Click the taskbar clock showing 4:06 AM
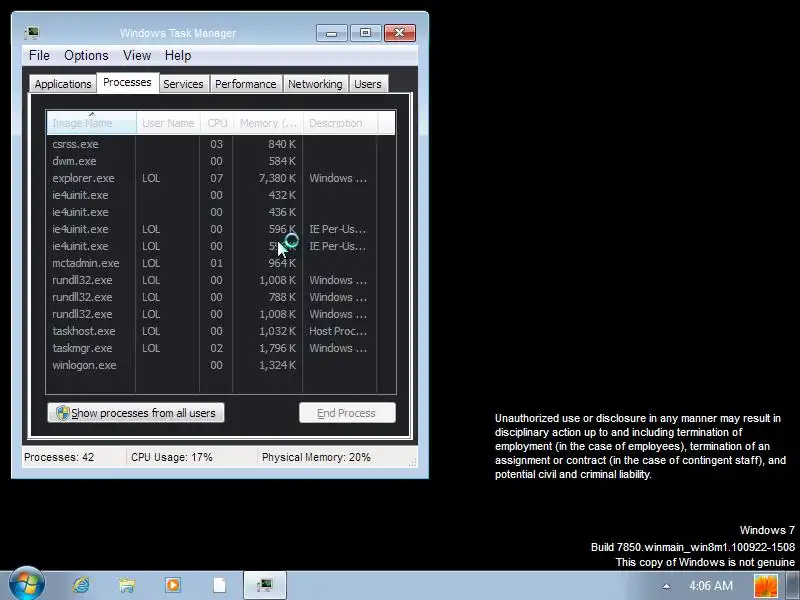The width and height of the screenshot is (800, 600). (711, 586)
